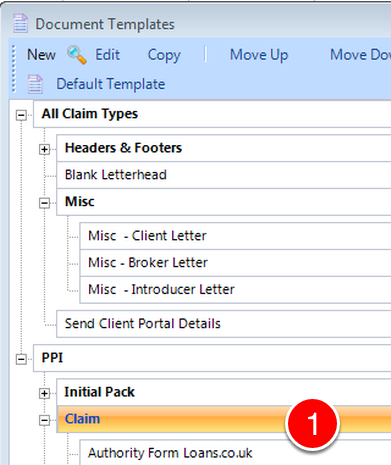
Task: Click the Default Template document icon
Action: (35, 84)
